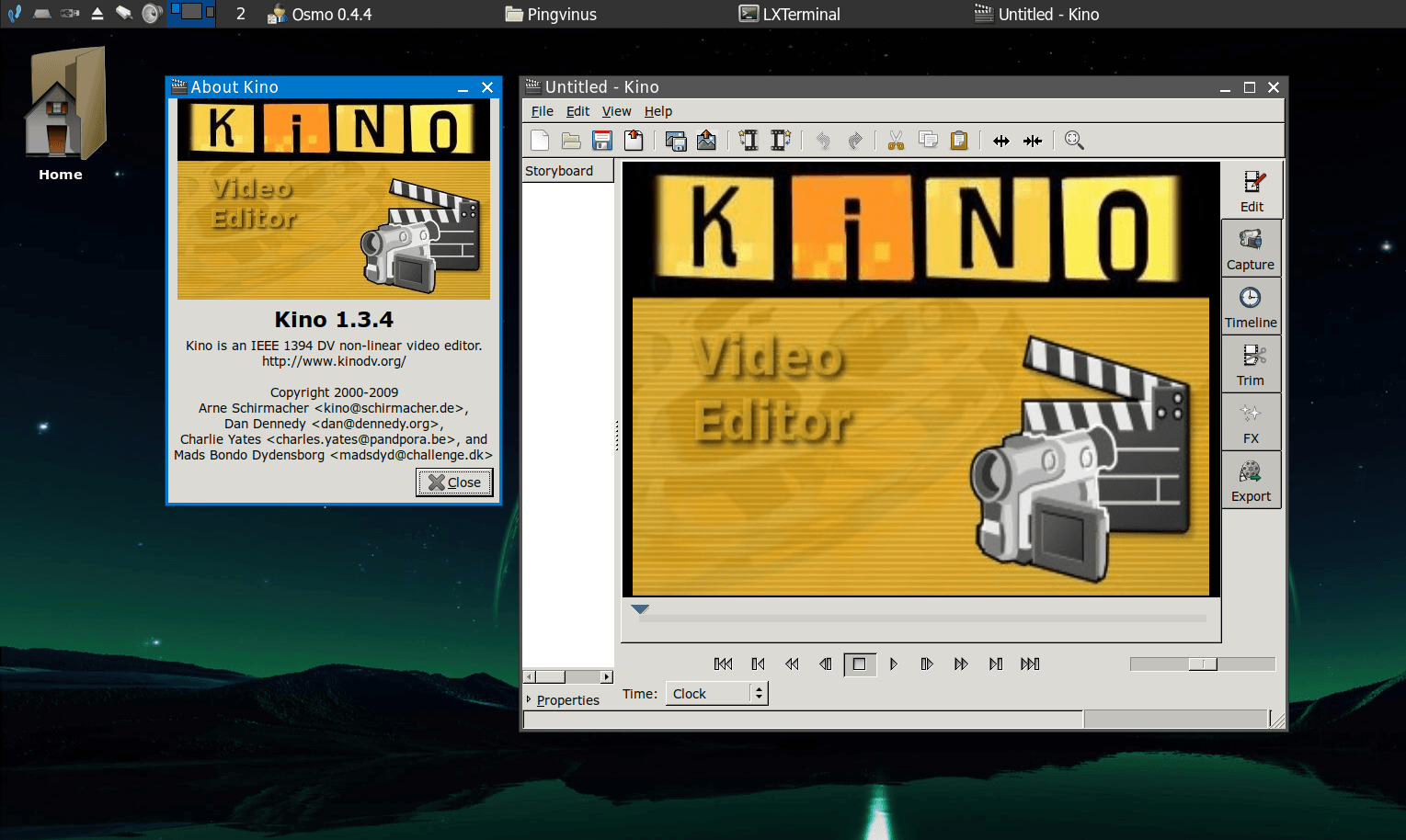Image resolution: width=1406 pixels, height=840 pixels.
Task: Open the File menu in Kino
Action: tap(543, 111)
